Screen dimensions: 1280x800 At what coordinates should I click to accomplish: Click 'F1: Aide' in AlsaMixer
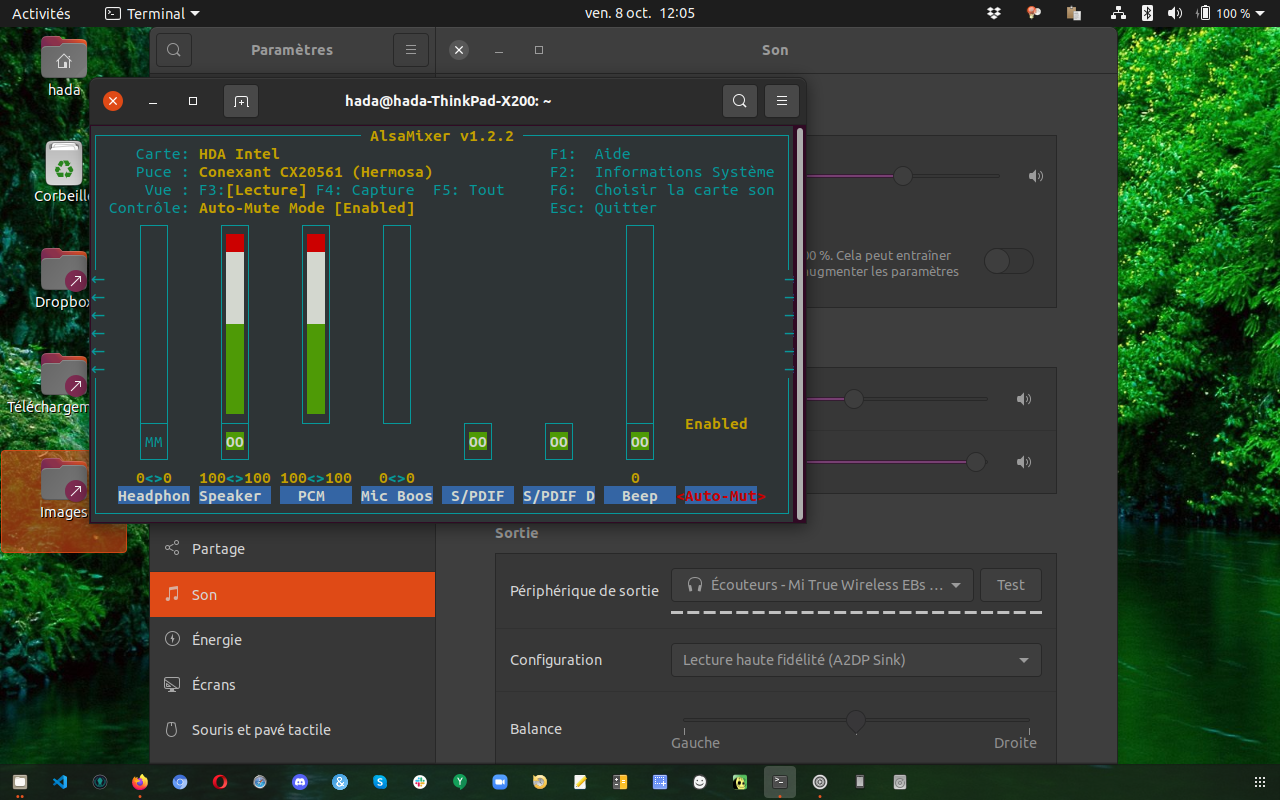coord(590,154)
